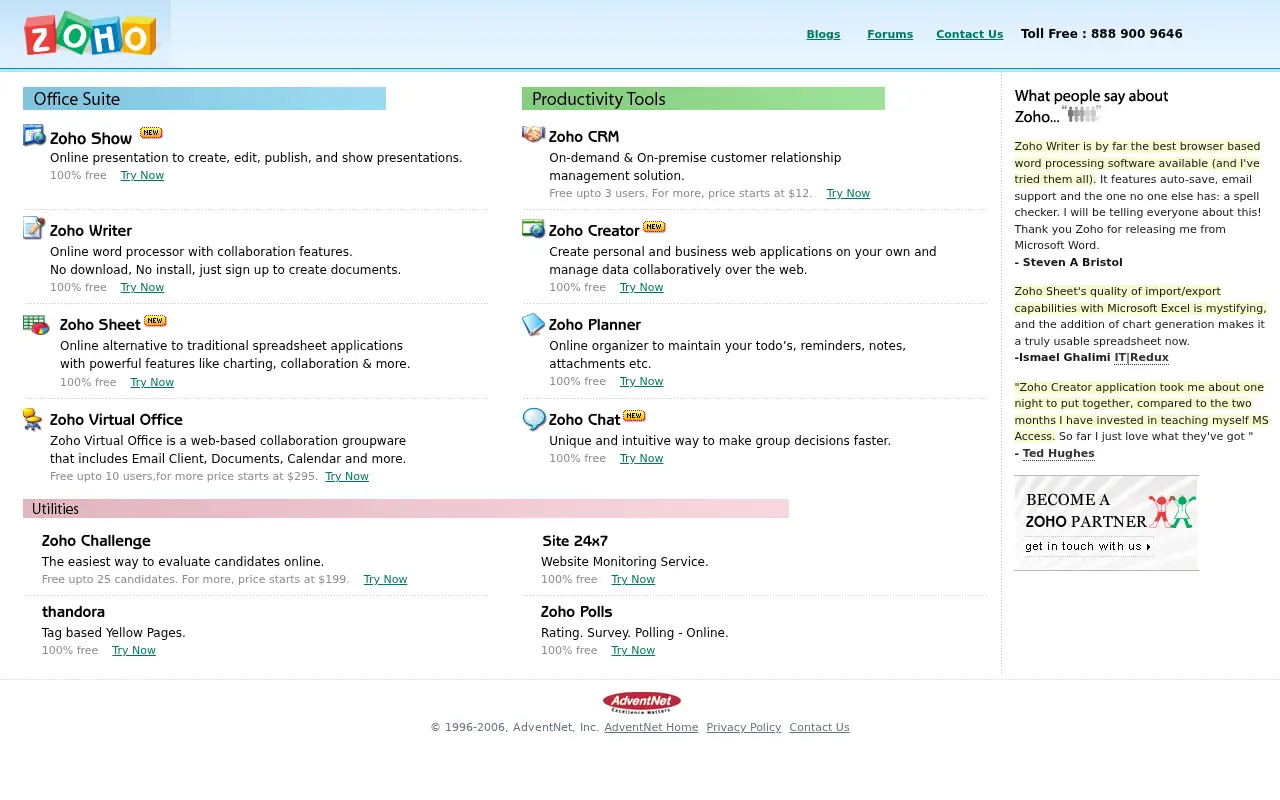Try Now for Site 24x7
Viewport: 1280px width, 800px height.
click(633, 580)
